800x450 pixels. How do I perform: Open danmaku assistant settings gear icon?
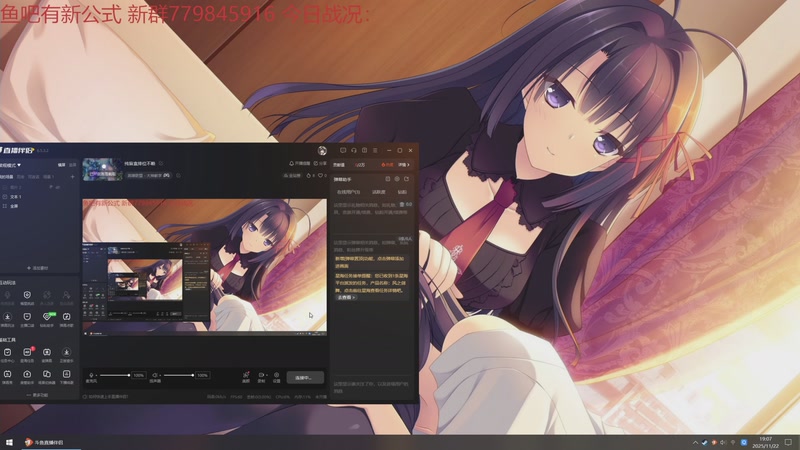click(x=397, y=179)
